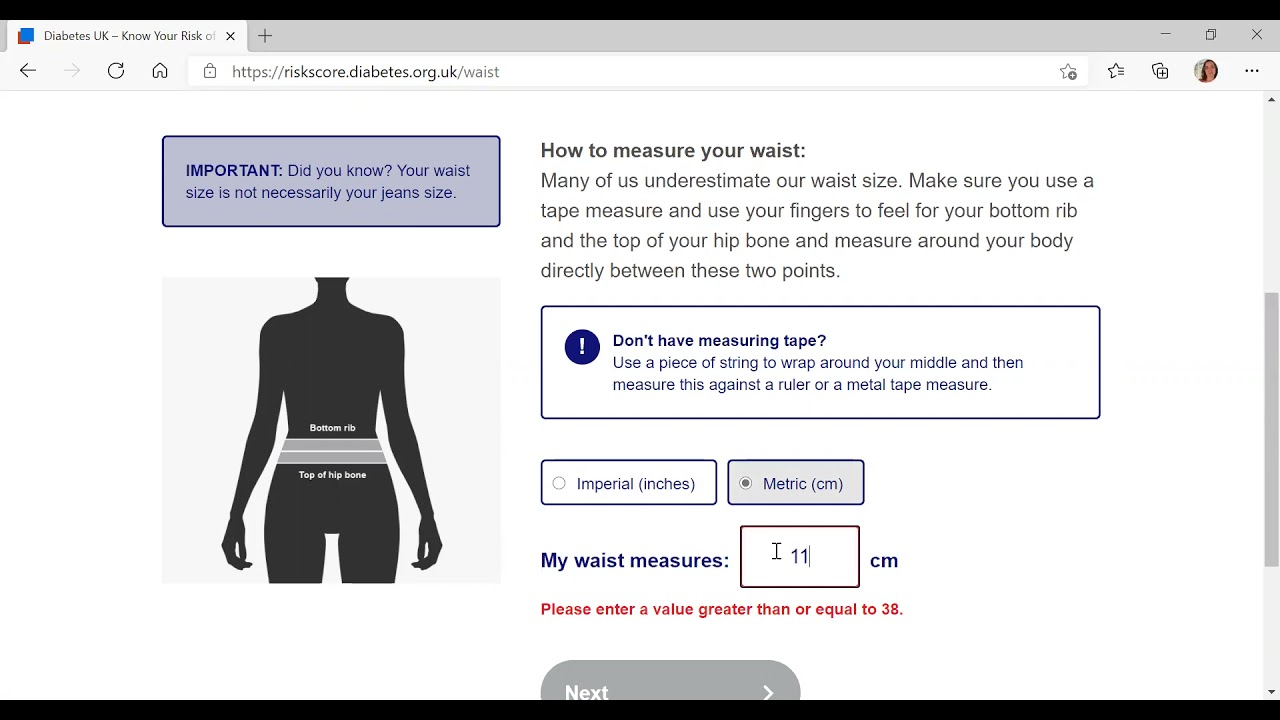Click the scrollbar up arrow
This screenshot has width=1280, height=720.
click(1271, 99)
